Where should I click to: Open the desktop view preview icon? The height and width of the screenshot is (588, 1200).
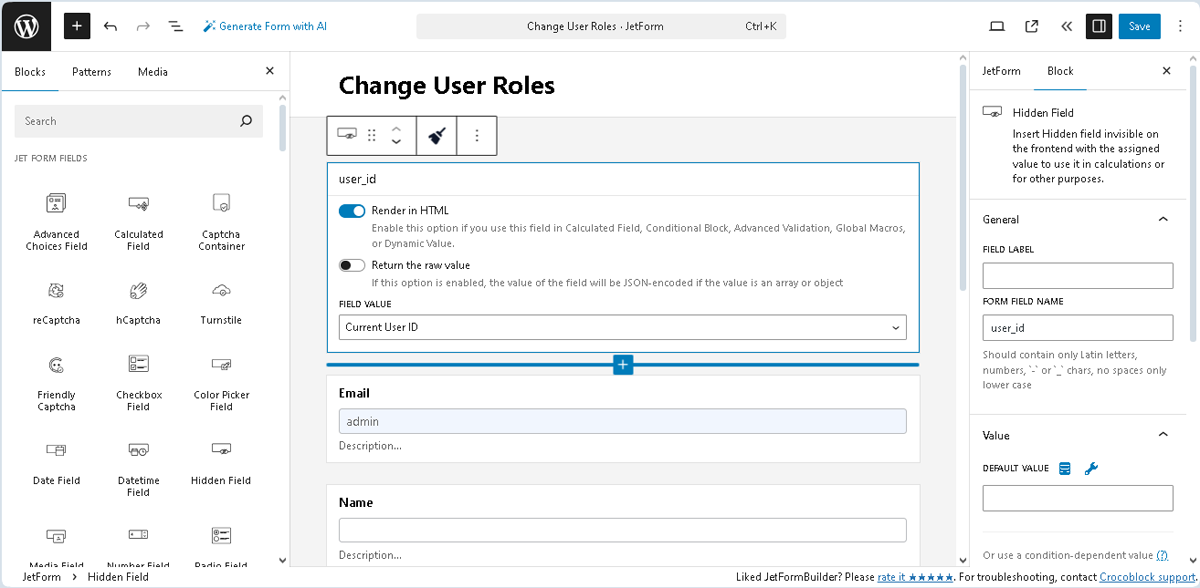[997, 26]
